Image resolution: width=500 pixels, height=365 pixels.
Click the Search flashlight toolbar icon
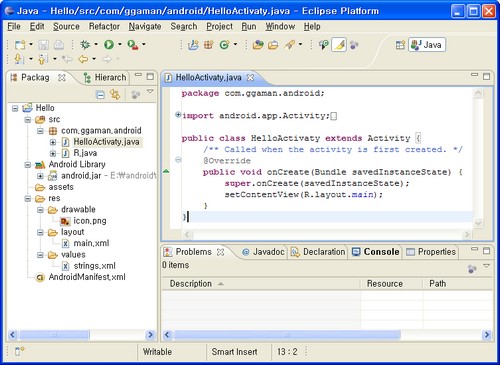point(289,45)
